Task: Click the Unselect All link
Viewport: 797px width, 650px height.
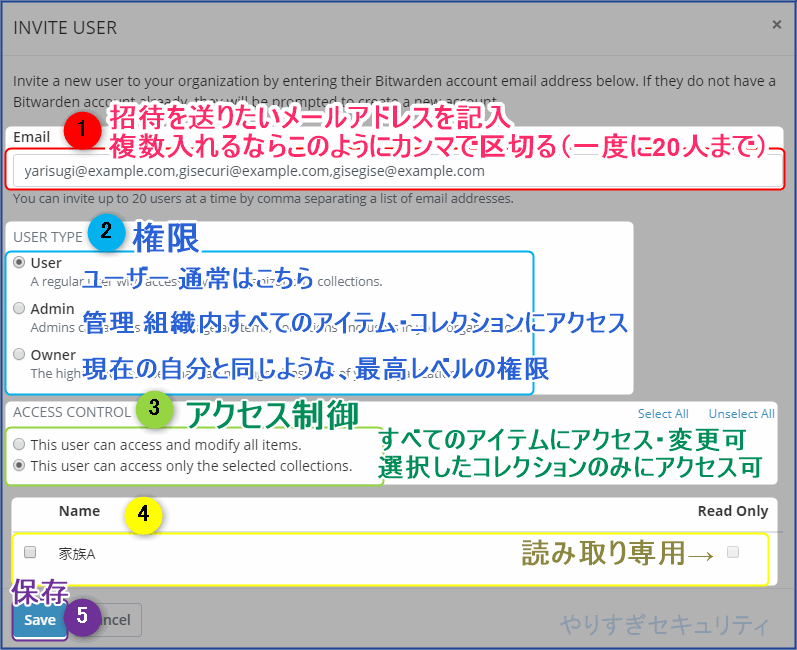Action: tap(741, 414)
